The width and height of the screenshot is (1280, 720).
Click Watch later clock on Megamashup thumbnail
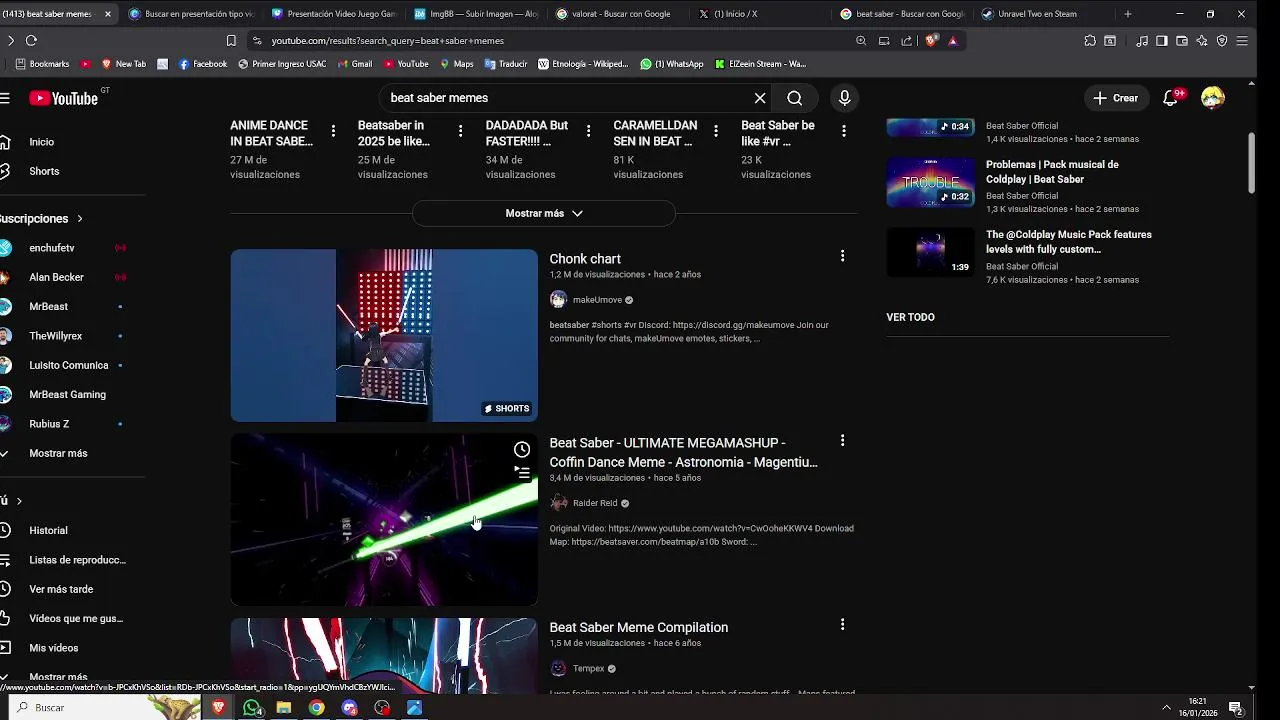[x=522, y=450]
